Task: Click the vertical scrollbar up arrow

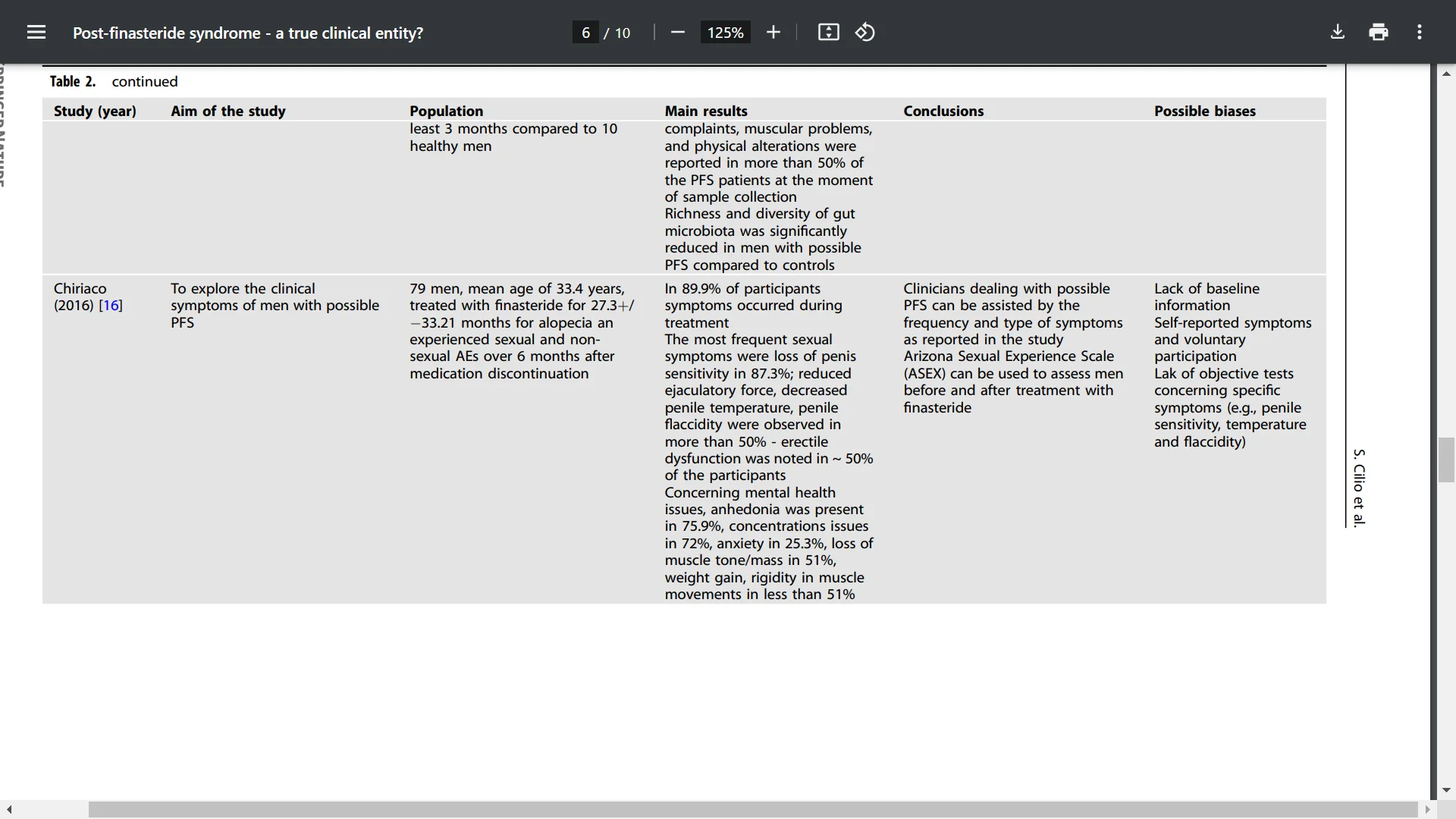Action: click(x=1446, y=74)
